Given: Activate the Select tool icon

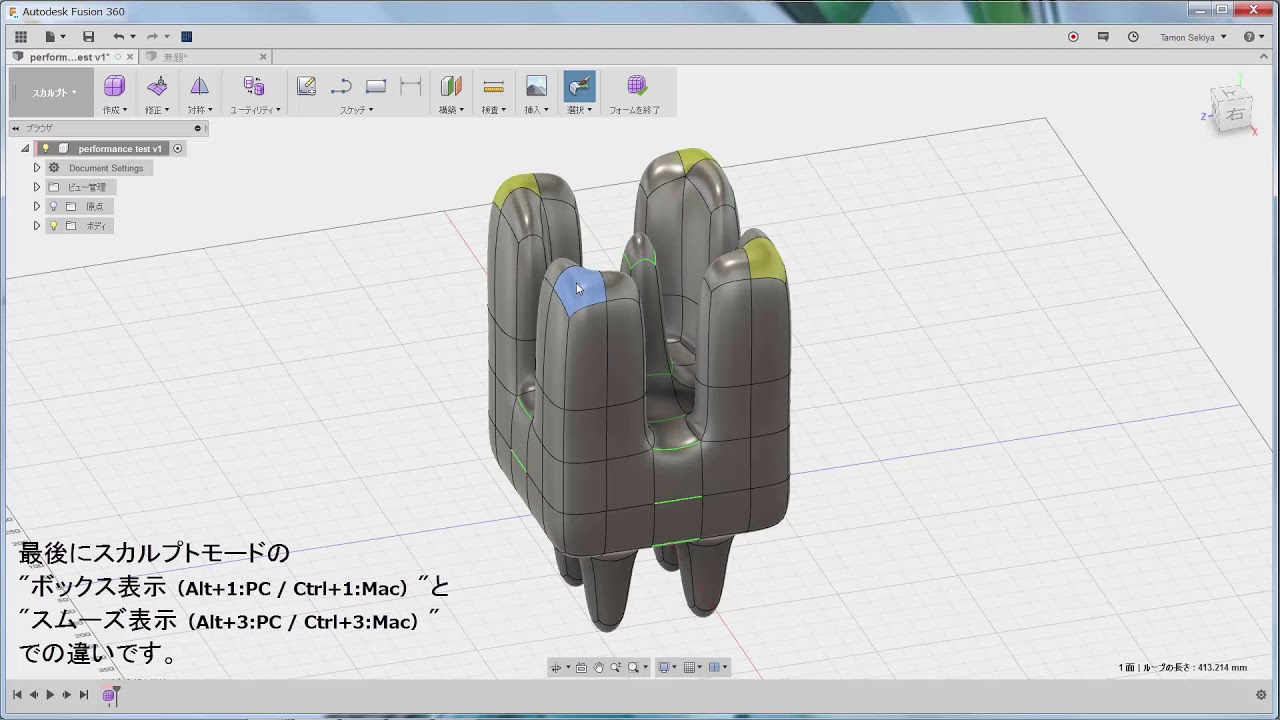Looking at the screenshot, I should coord(579,86).
